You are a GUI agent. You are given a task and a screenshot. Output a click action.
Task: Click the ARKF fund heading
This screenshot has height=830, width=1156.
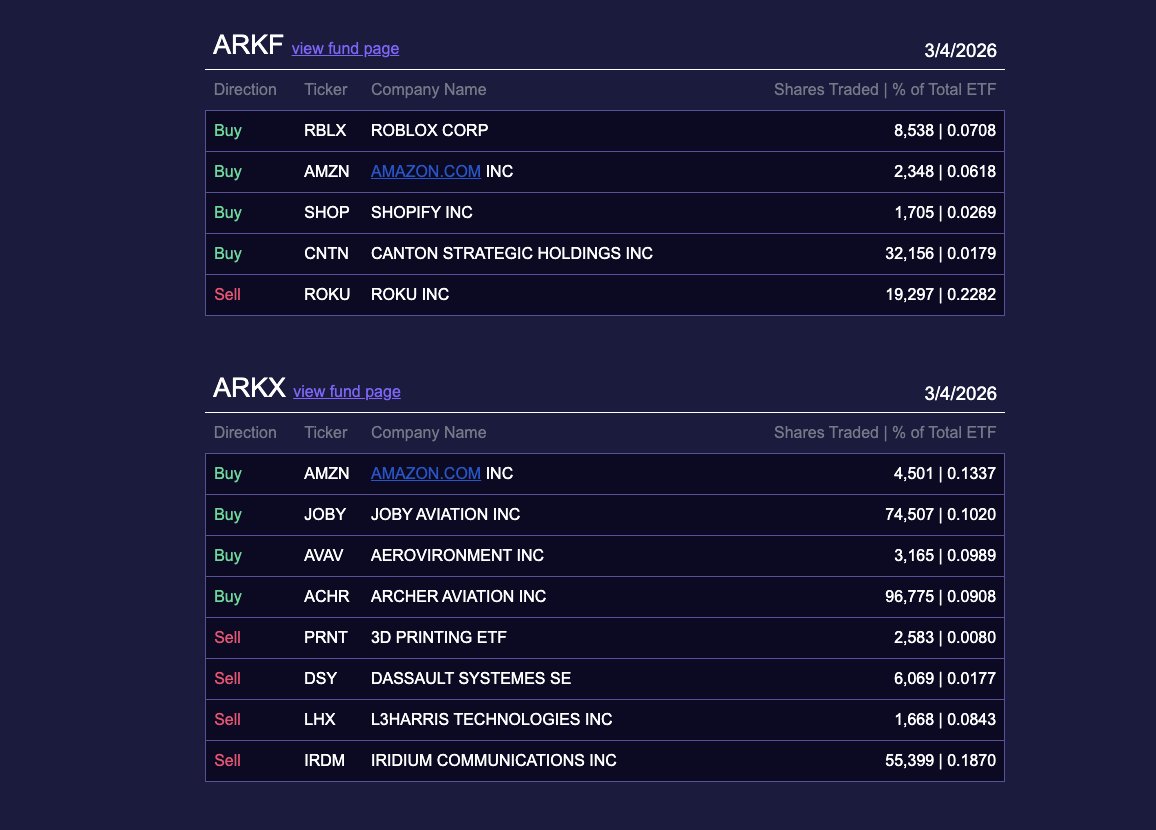click(248, 45)
